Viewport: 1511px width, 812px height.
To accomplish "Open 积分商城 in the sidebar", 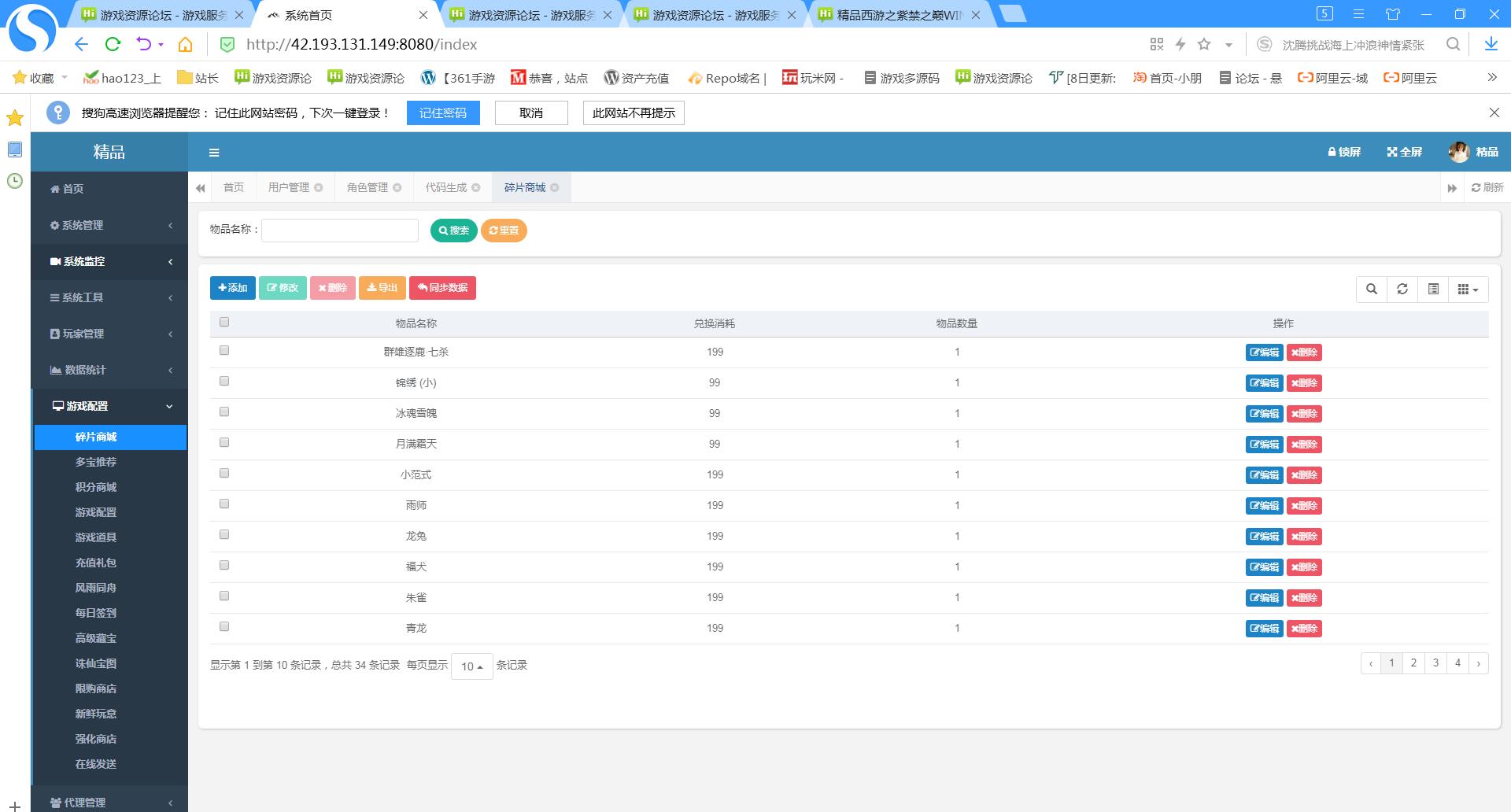I will pyautogui.click(x=96, y=487).
